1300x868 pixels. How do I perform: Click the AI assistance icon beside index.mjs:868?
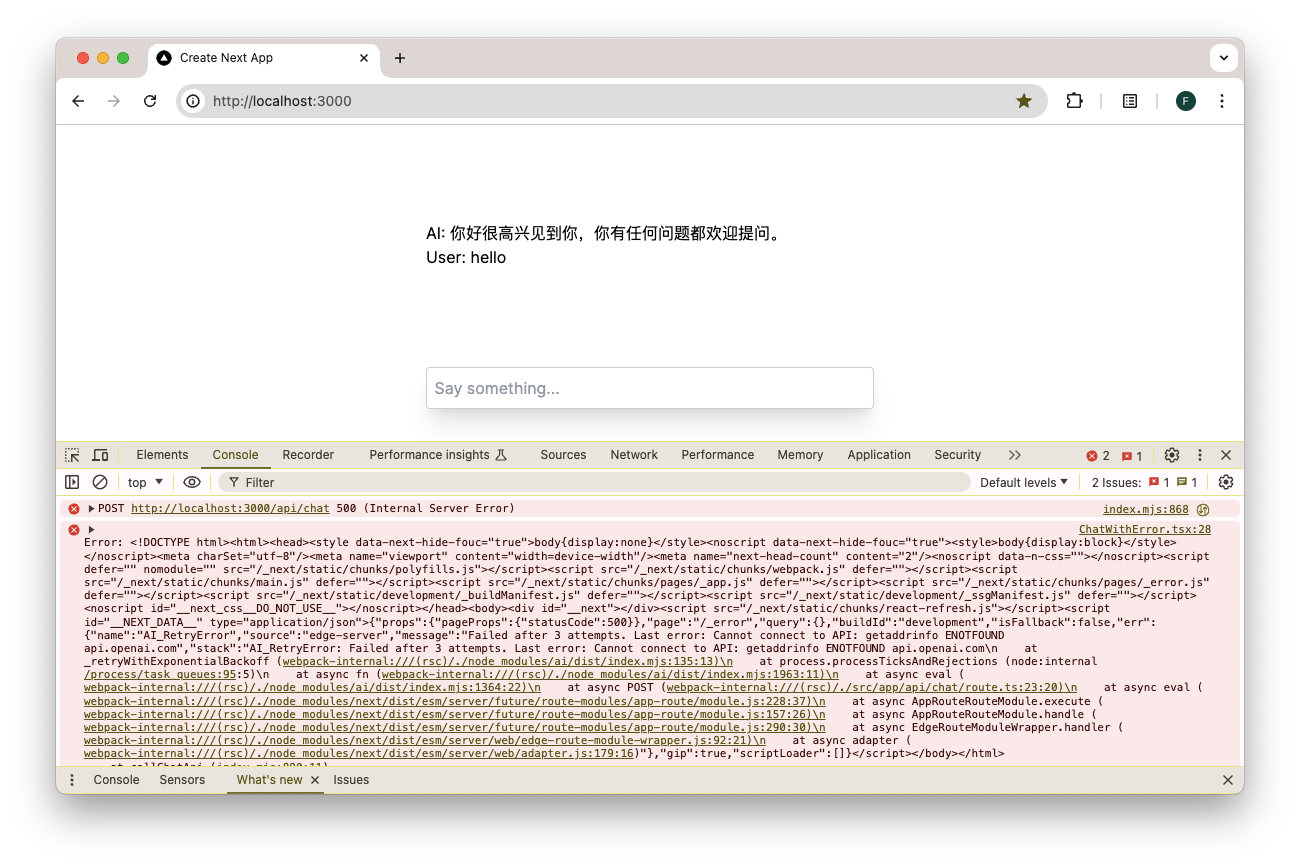coord(1203,510)
